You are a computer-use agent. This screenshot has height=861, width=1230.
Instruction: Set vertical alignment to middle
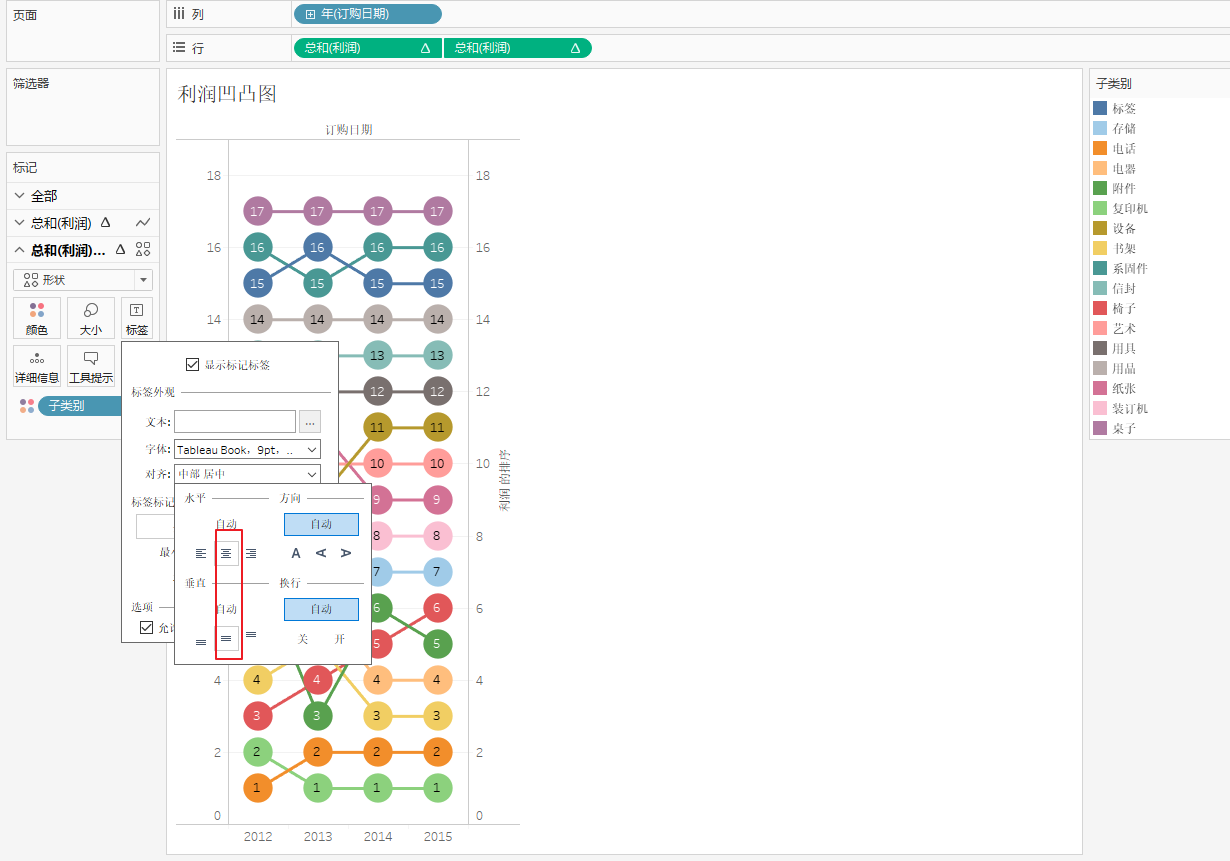[227, 638]
